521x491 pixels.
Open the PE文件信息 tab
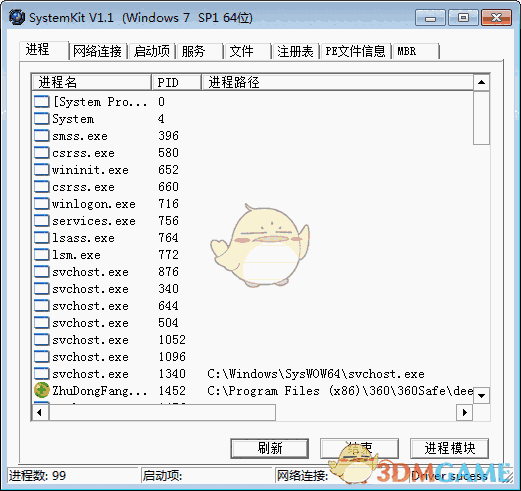coord(356,52)
